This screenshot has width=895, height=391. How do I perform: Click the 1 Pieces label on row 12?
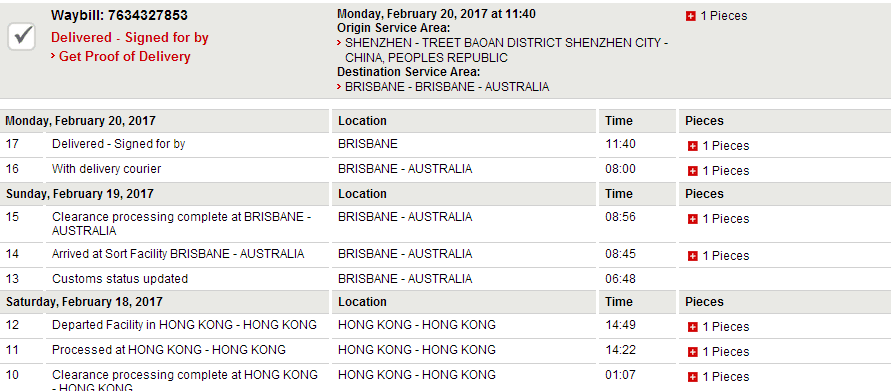pyautogui.click(x=725, y=327)
